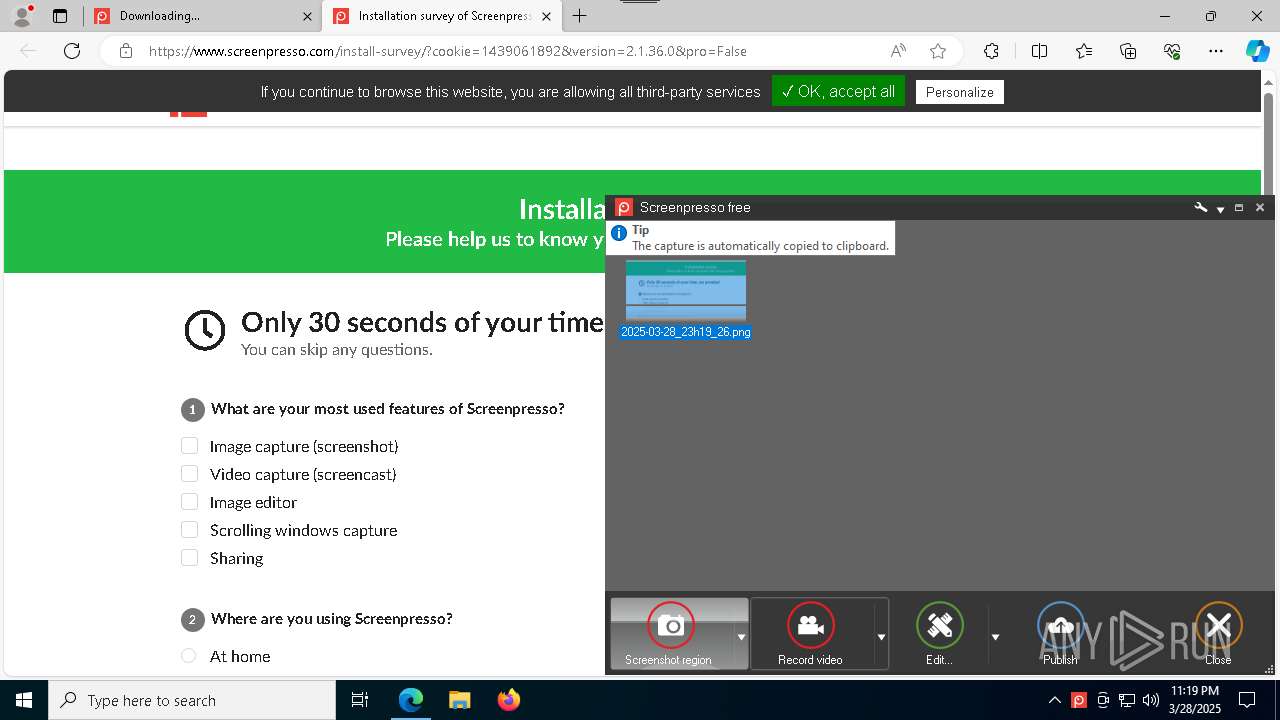
Task: Click the Screenshot region camera button
Action: (669, 634)
